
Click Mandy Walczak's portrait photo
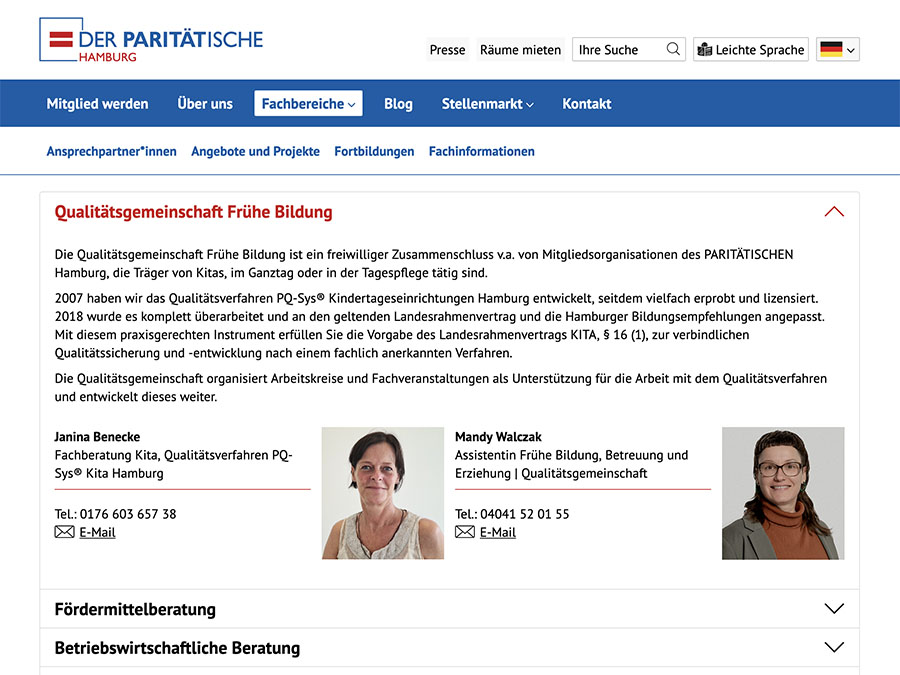(783, 493)
